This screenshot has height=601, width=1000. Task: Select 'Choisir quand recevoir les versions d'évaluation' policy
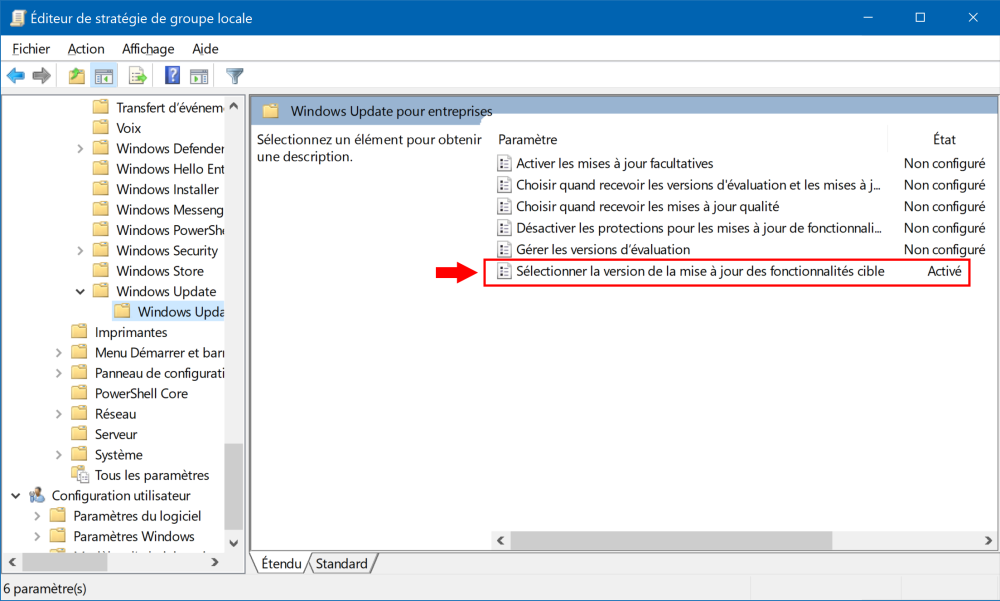[698, 185]
